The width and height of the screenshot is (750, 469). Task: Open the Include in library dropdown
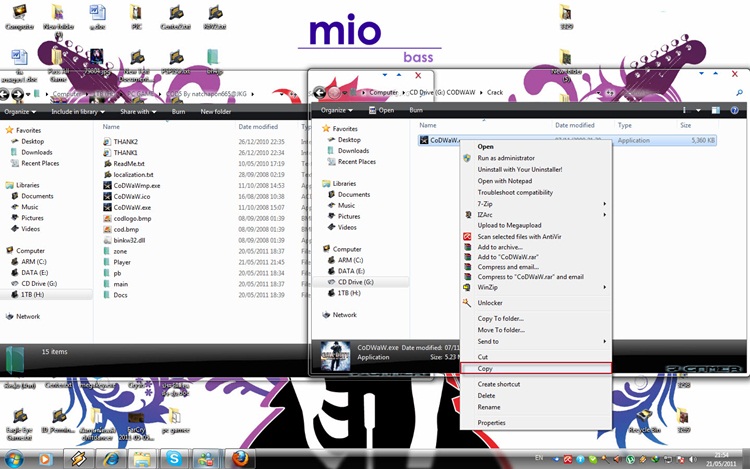click(x=78, y=112)
